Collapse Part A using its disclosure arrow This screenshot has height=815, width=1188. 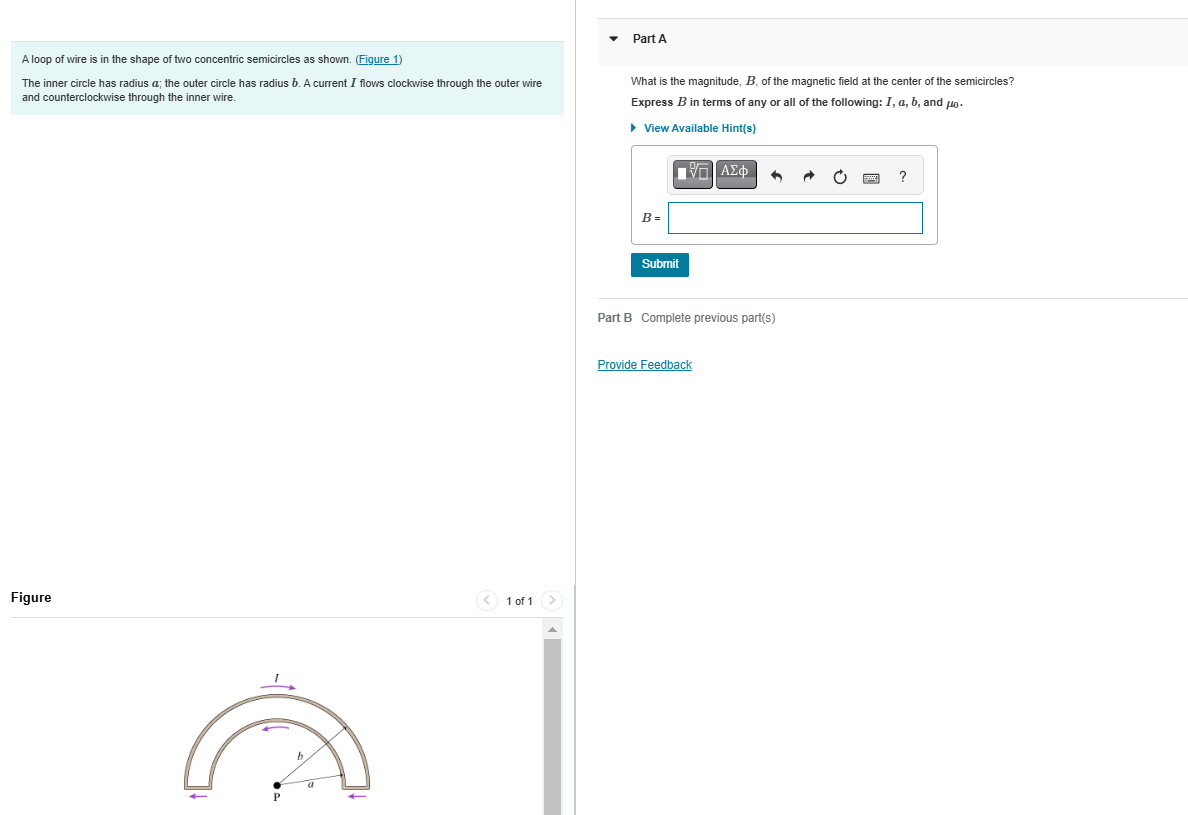point(612,40)
